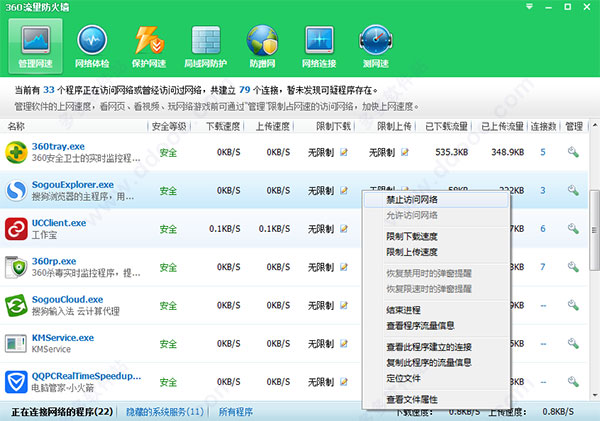Switch to 所有程序 tab
Screen dimensions: 600x421
236,412
